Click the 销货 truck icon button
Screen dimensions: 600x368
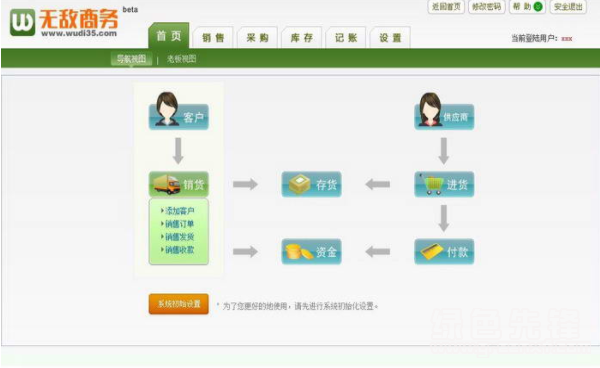click(x=178, y=184)
